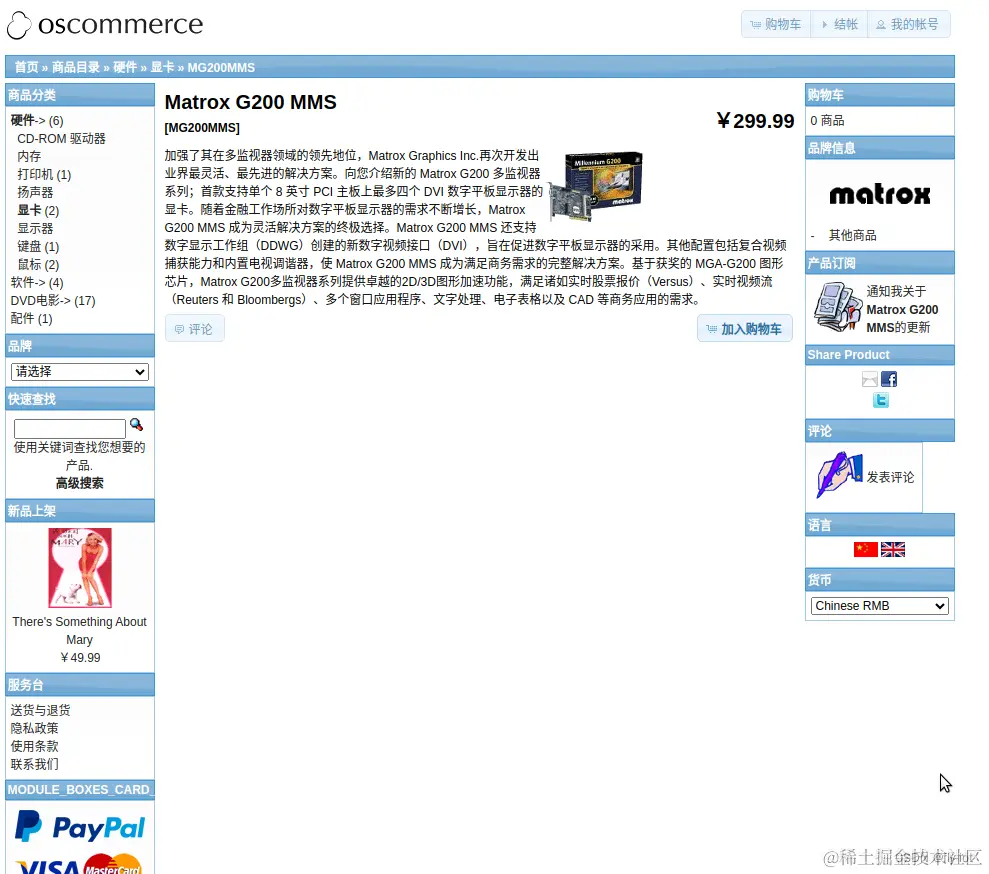Open 我的帐号 from the top navigation
This screenshot has width=989, height=874.
coord(908,24)
